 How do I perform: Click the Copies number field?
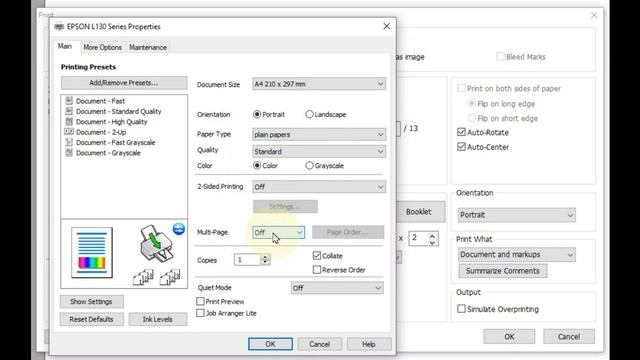tap(247, 260)
